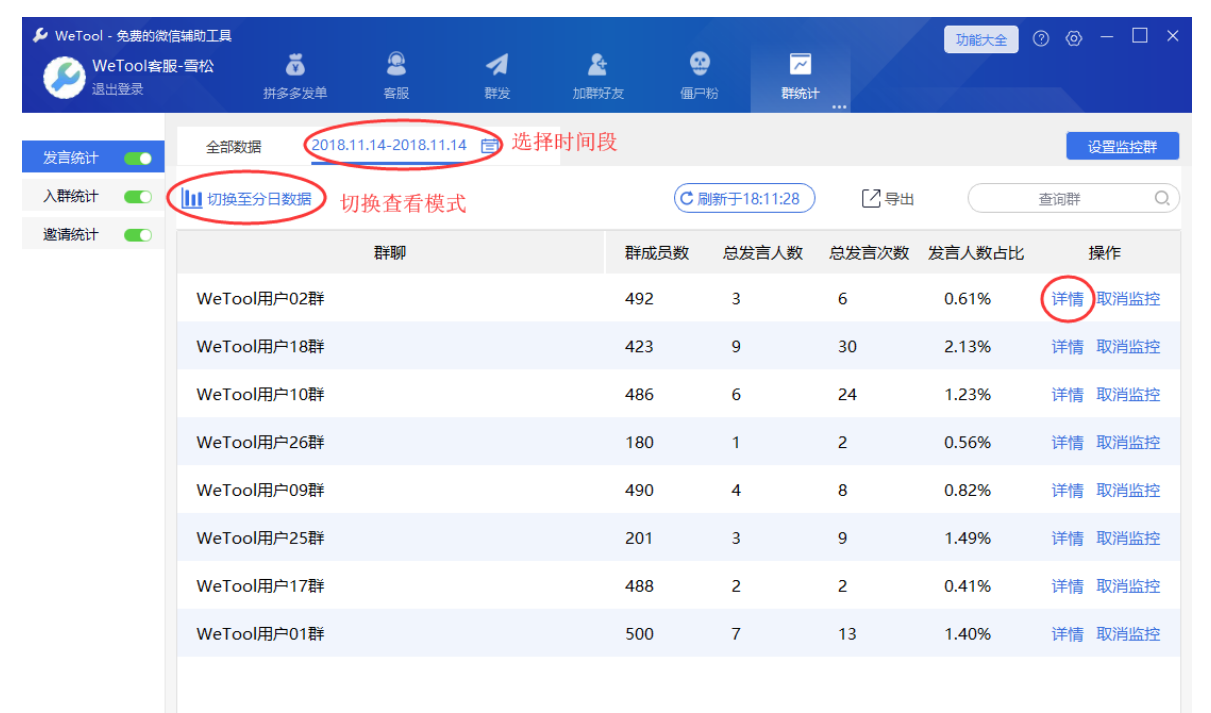Click 取消监控 for WeTool用户18群
The image size is (1211, 713).
(x=1128, y=346)
